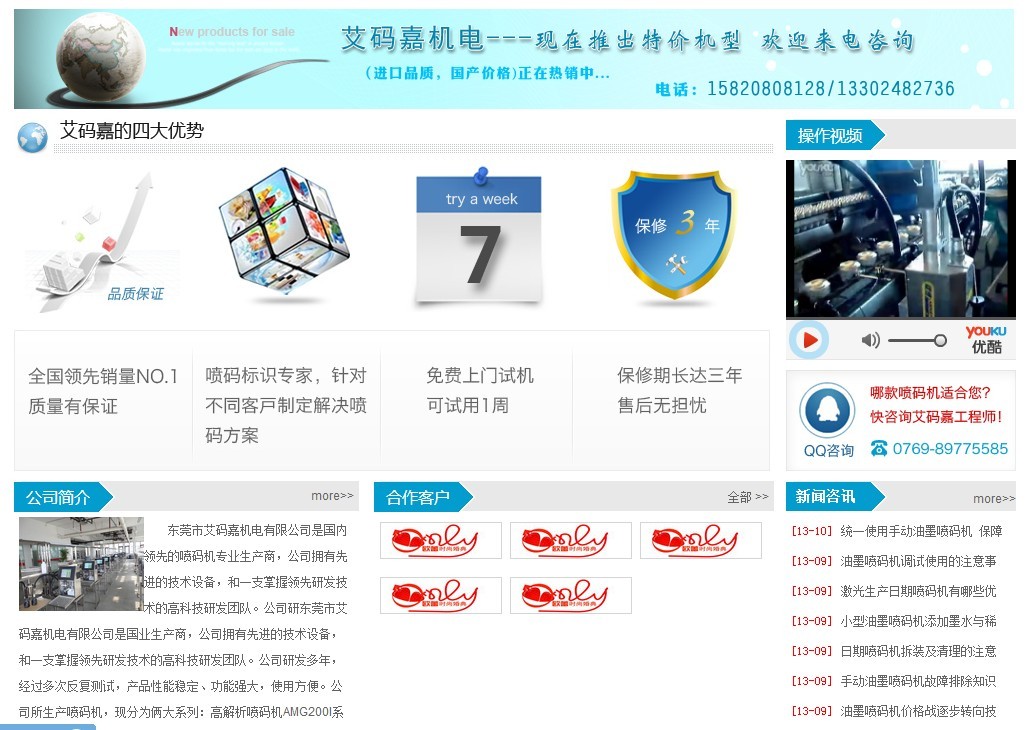1032x730 pixels.
Task: Open news 统一使用手动油墨喷码机 保障
Action: point(921,531)
